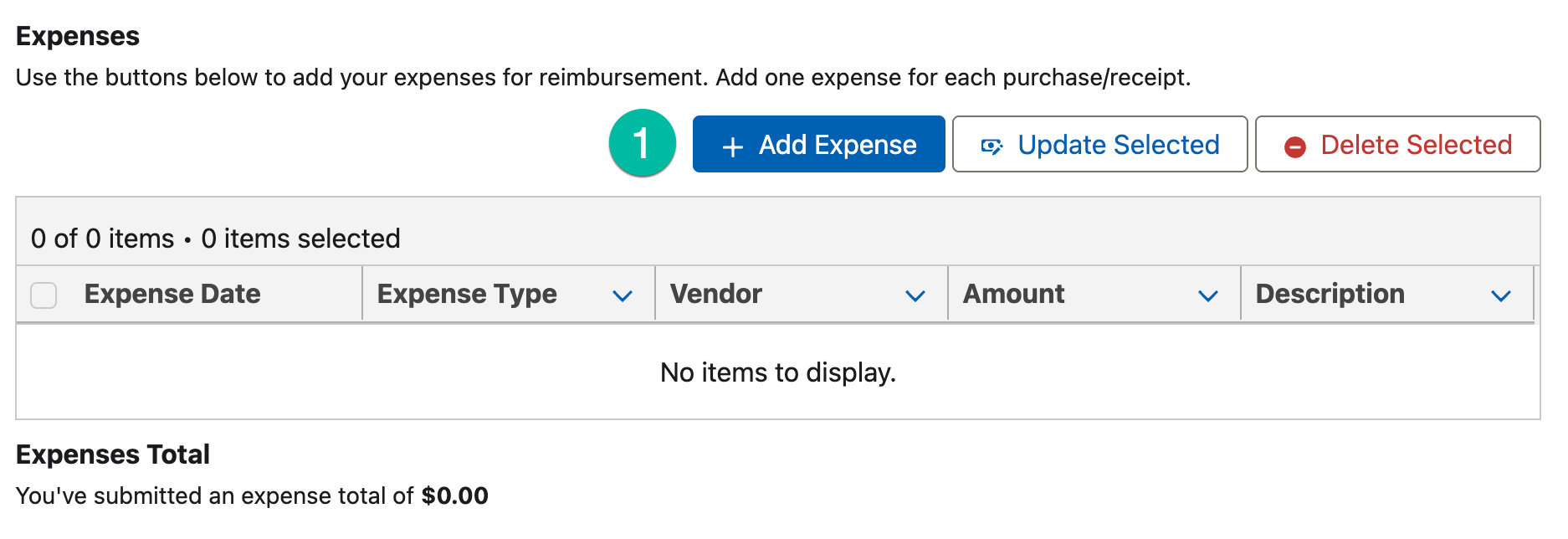1568x539 pixels.
Task: Click the red minus icon on Delete Selected
Action: [x=1294, y=146]
